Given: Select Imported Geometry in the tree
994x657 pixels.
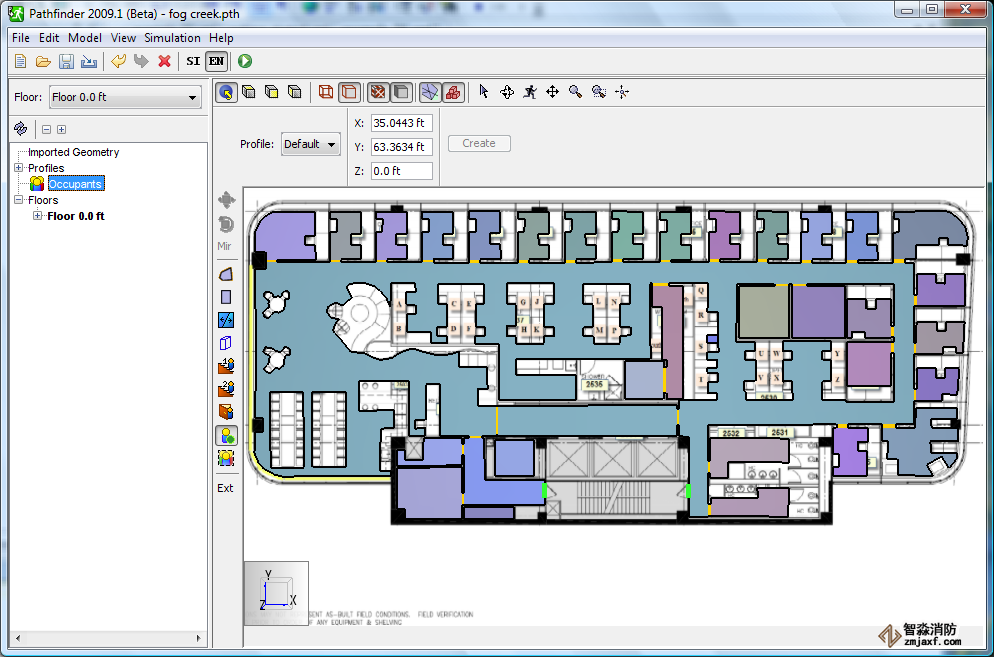Looking at the screenshot, I should coord(73,152).
